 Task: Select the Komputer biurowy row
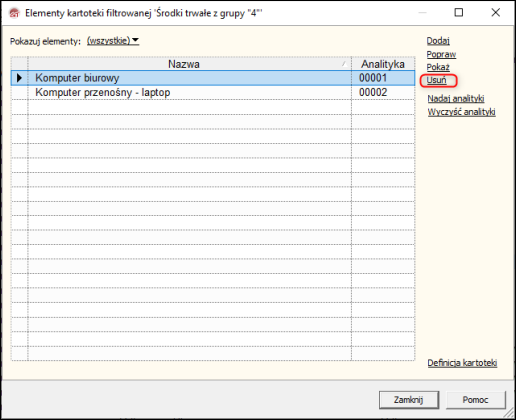213,78
